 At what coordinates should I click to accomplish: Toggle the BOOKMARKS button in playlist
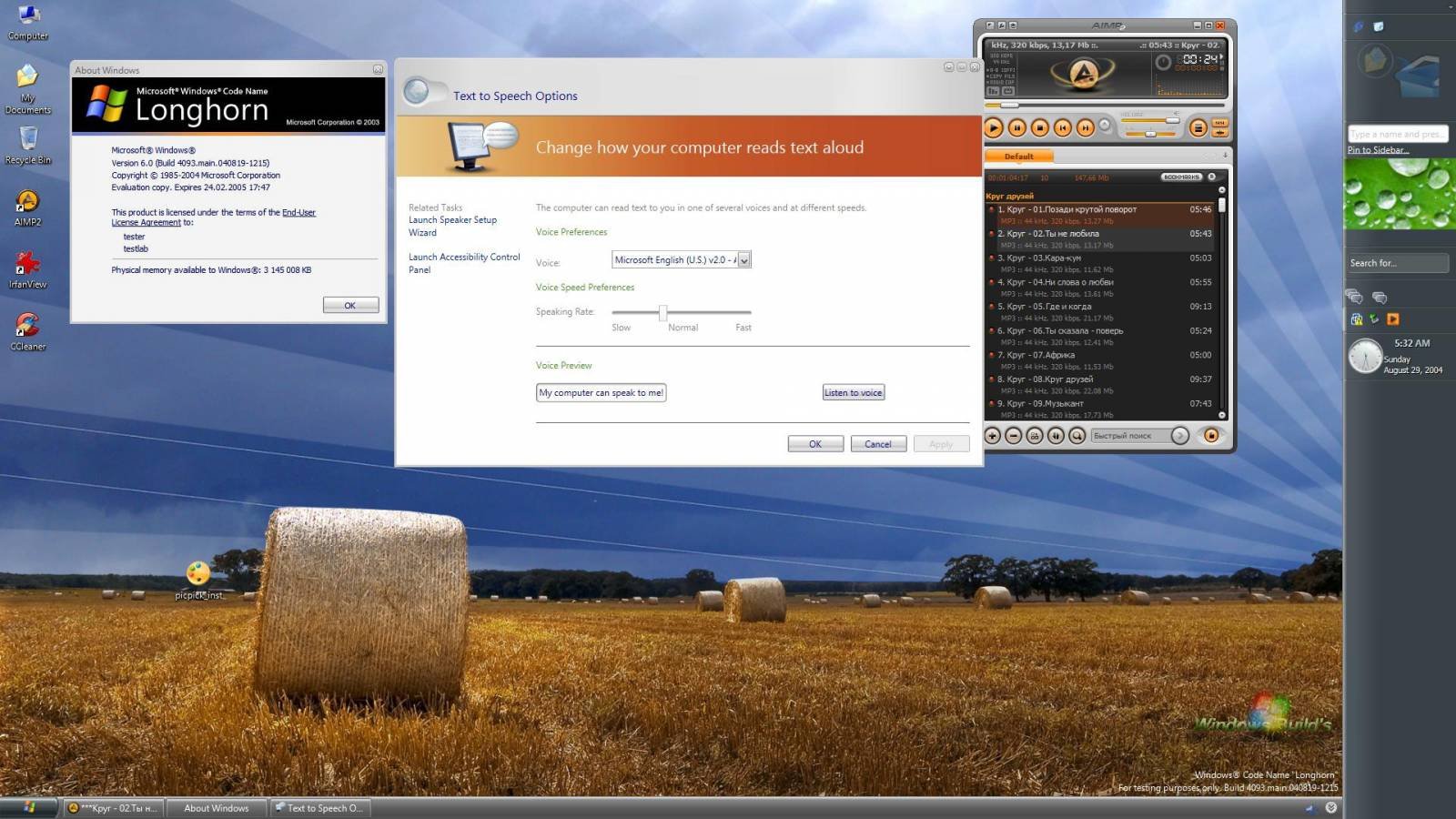1181,177
